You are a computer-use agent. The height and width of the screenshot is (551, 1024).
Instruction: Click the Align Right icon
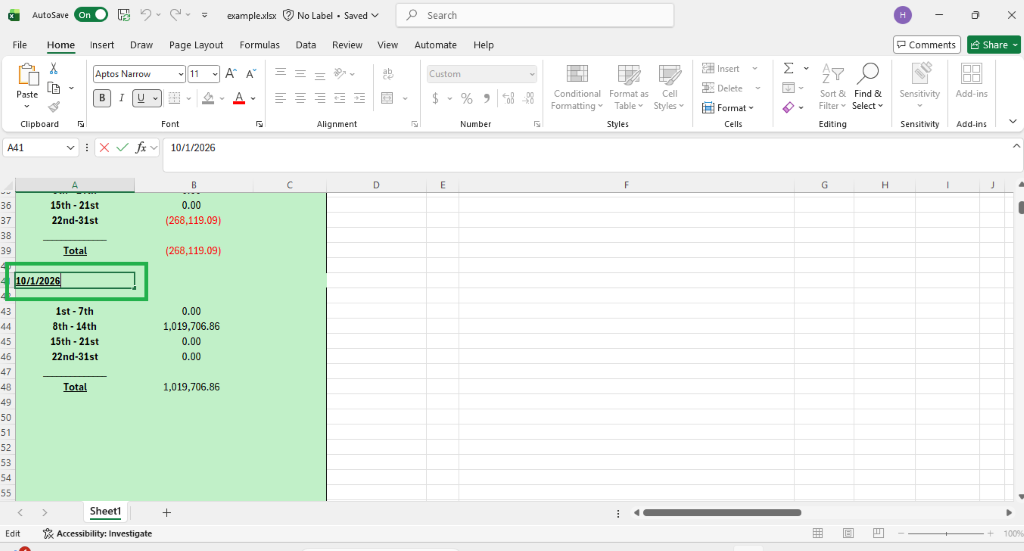[320, 99]
